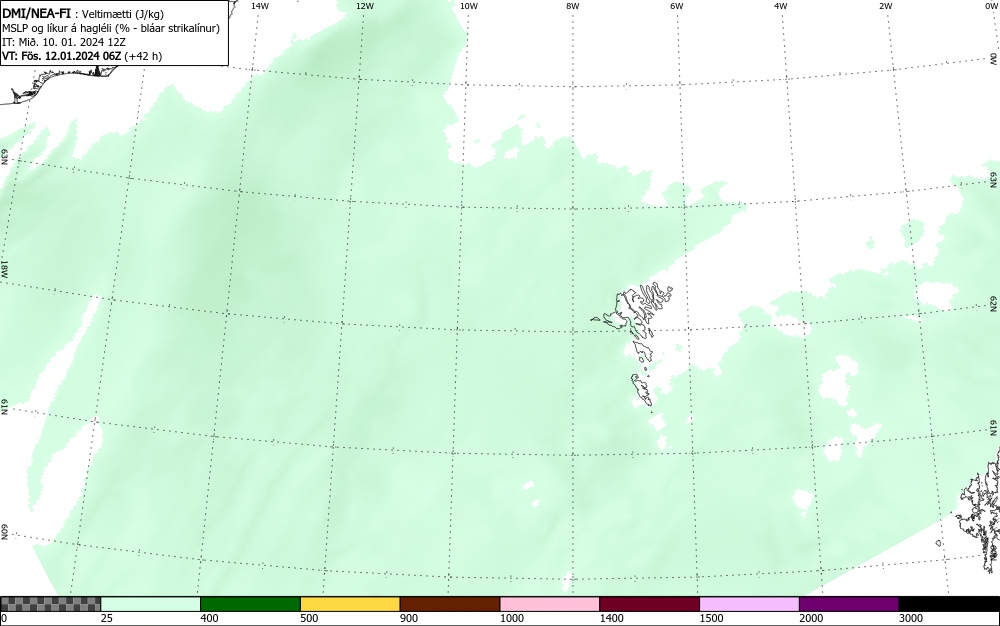Click the 10W longitude label
Viewport: 1000px width, 626px height.
(x=468, y=6)
